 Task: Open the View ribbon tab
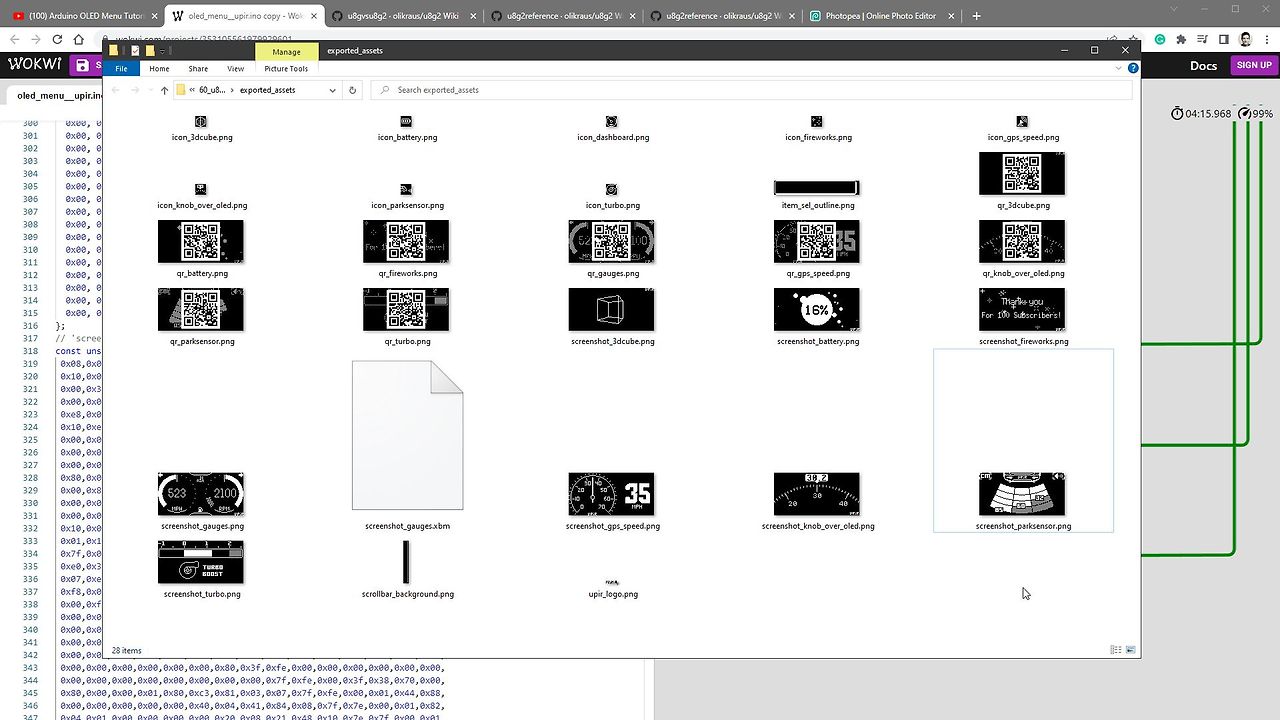[235, 69]
